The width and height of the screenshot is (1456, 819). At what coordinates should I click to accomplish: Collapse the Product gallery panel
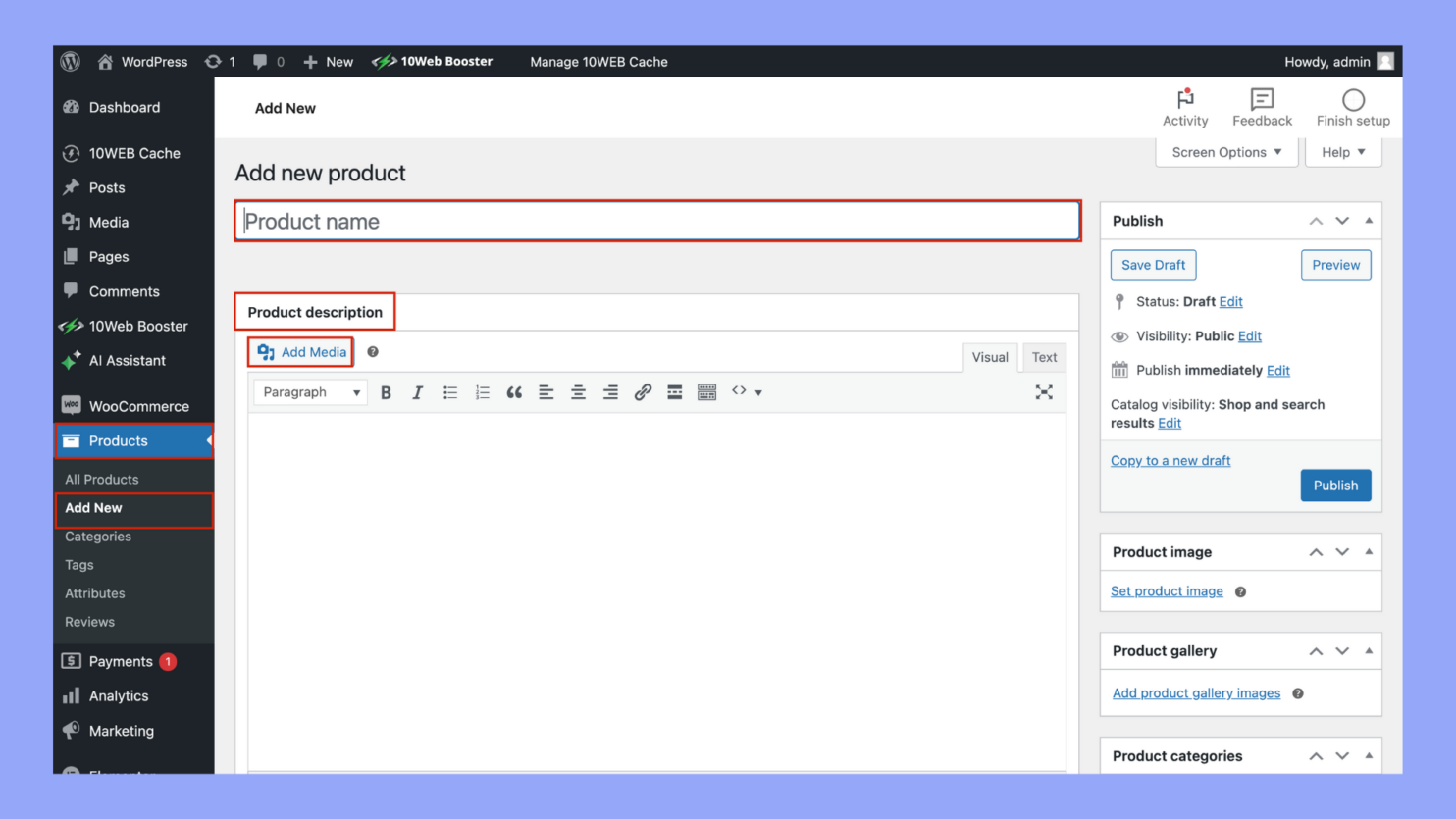coord(1368,650)
